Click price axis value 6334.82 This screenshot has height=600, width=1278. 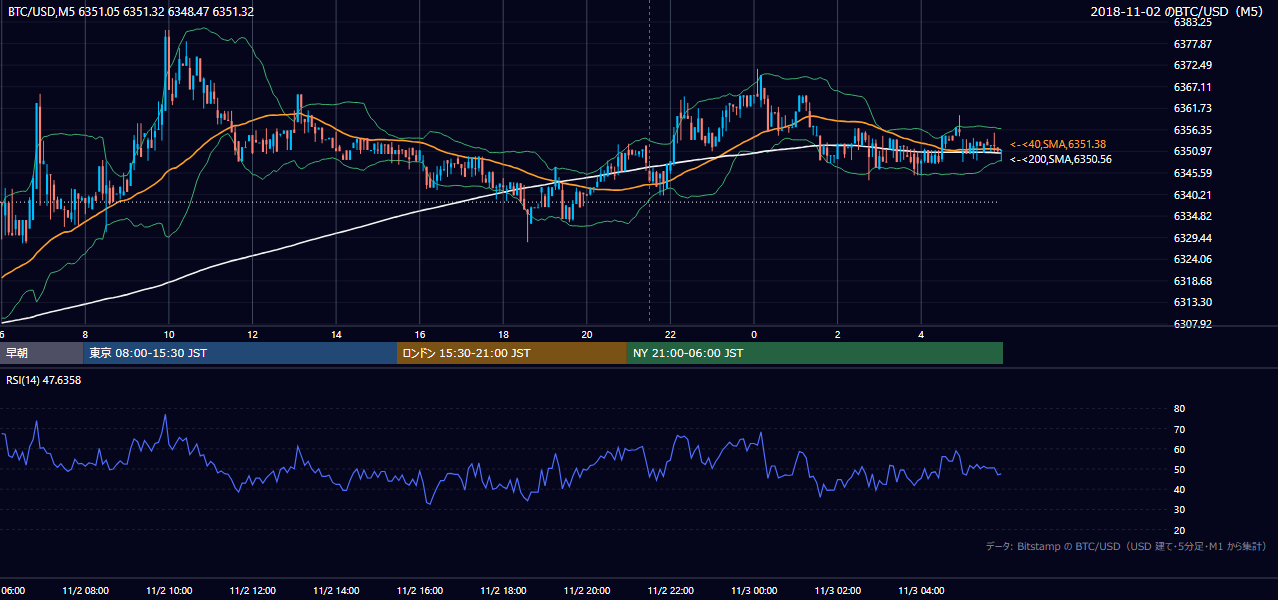pyautogui.click(x=1193, y=216)
